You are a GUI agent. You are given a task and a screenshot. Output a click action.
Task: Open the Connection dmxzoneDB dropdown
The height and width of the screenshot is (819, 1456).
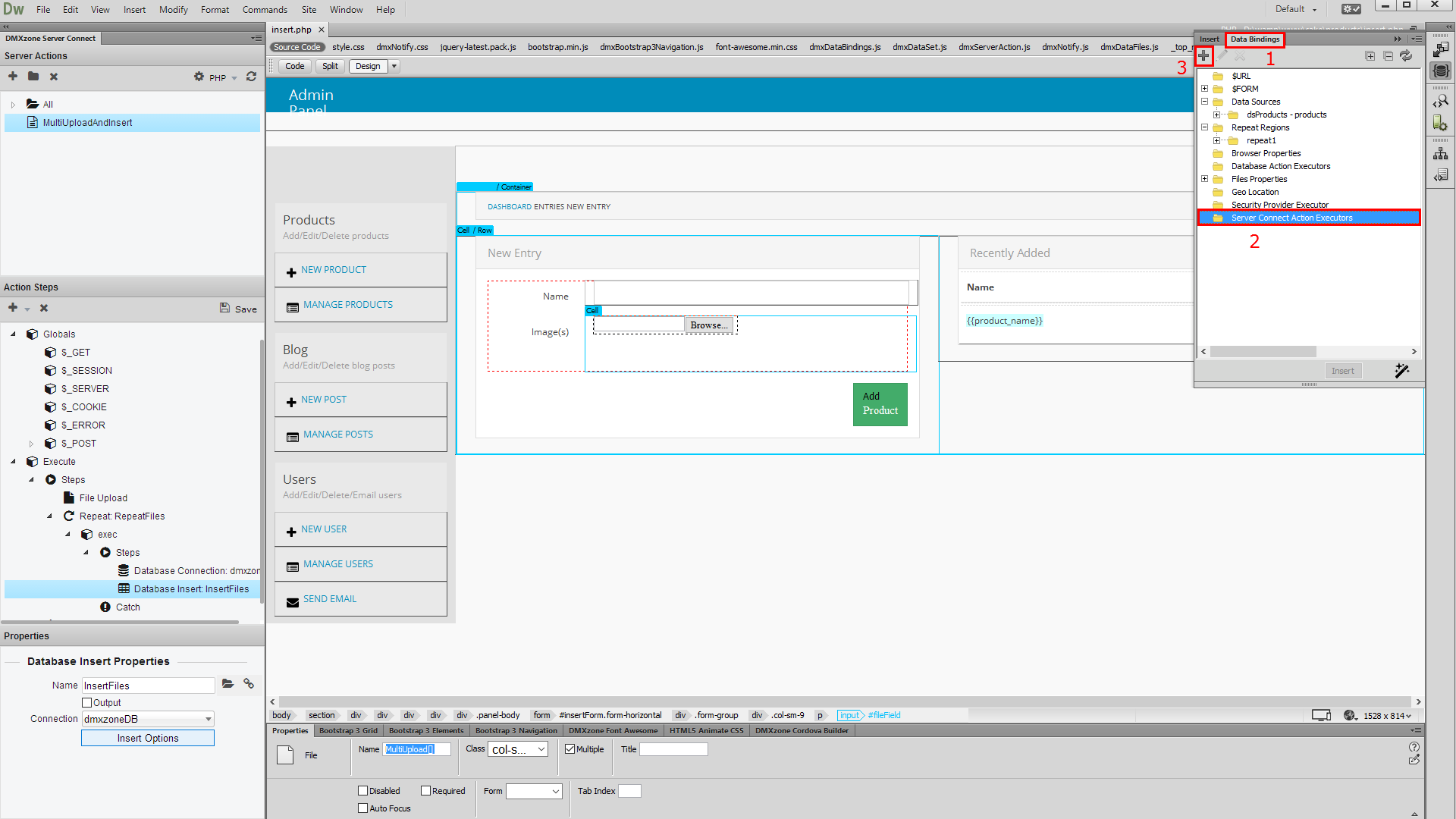[148, 719]
